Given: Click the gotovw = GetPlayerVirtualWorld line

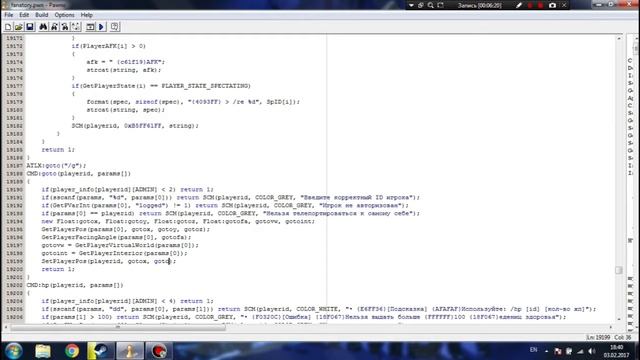Looking at the screenshot, I should (120, 245).
